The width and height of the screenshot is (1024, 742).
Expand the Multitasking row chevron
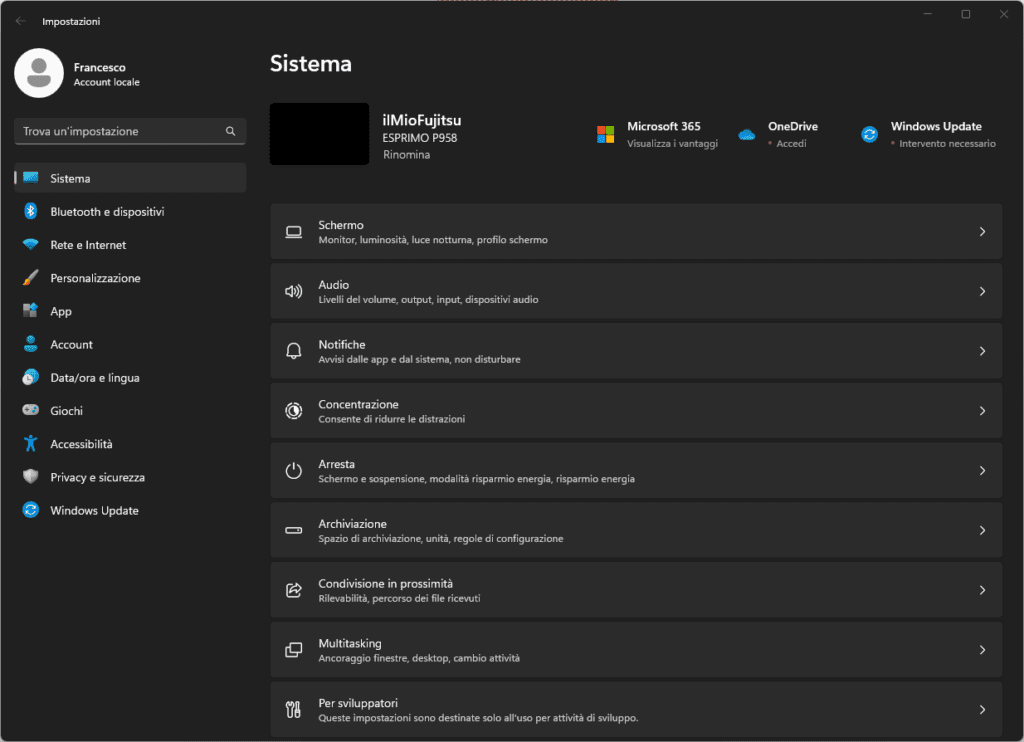click(982, 650)
